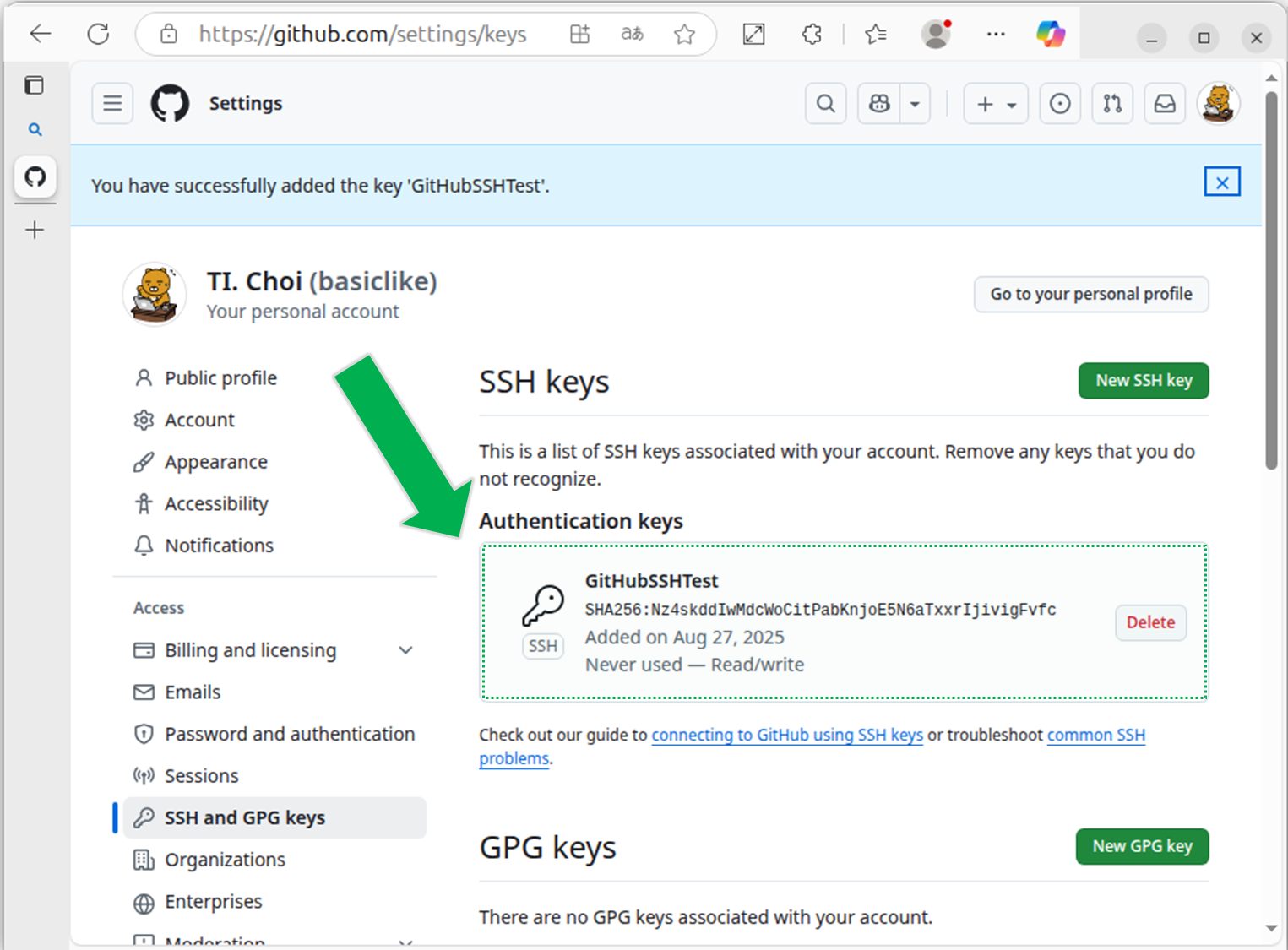Expand Billing and licensing section
This screenshot has height=950, width=1288.
click(x=274, y=650)
